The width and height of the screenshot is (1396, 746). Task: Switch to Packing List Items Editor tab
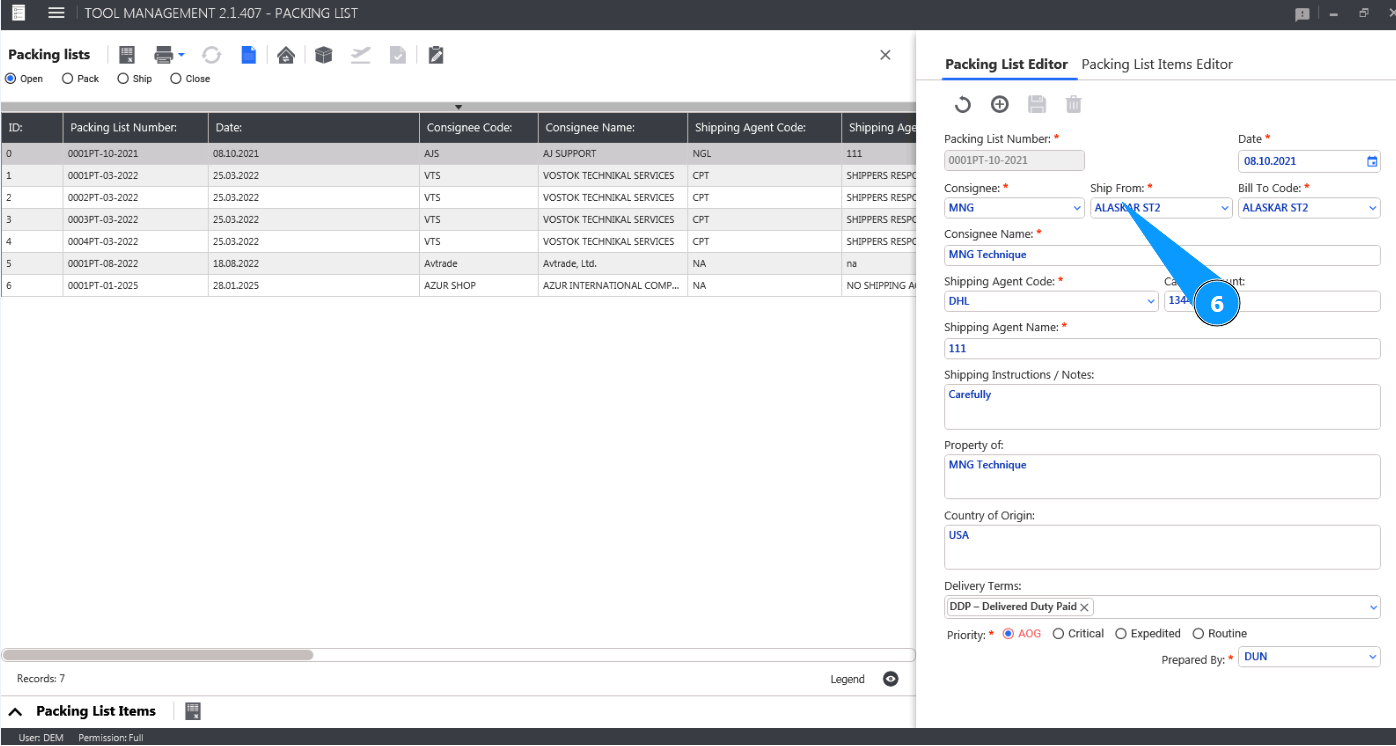pyautogui.click(x=1157, y=64)
